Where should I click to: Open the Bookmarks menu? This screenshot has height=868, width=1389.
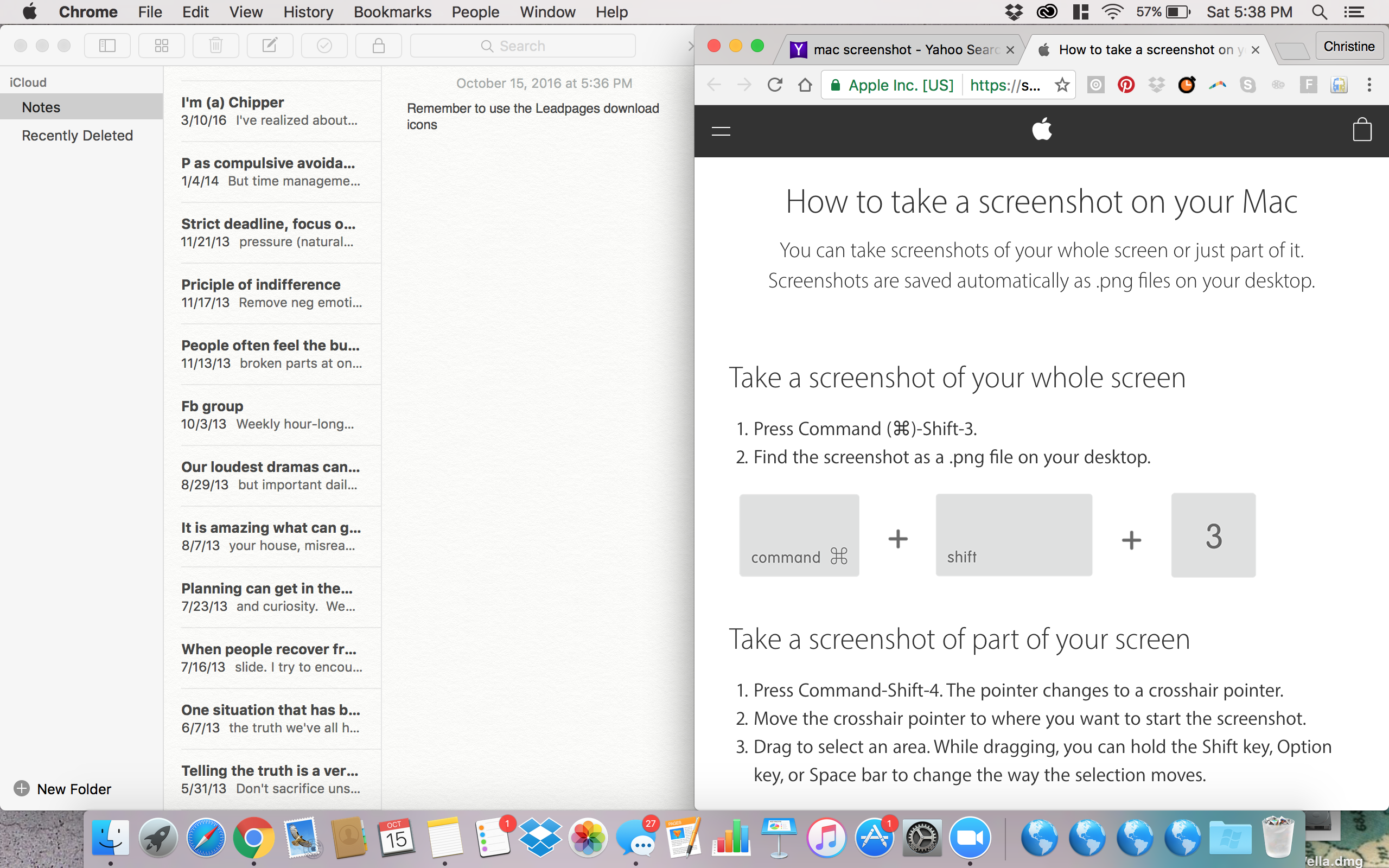pos(393,12)
